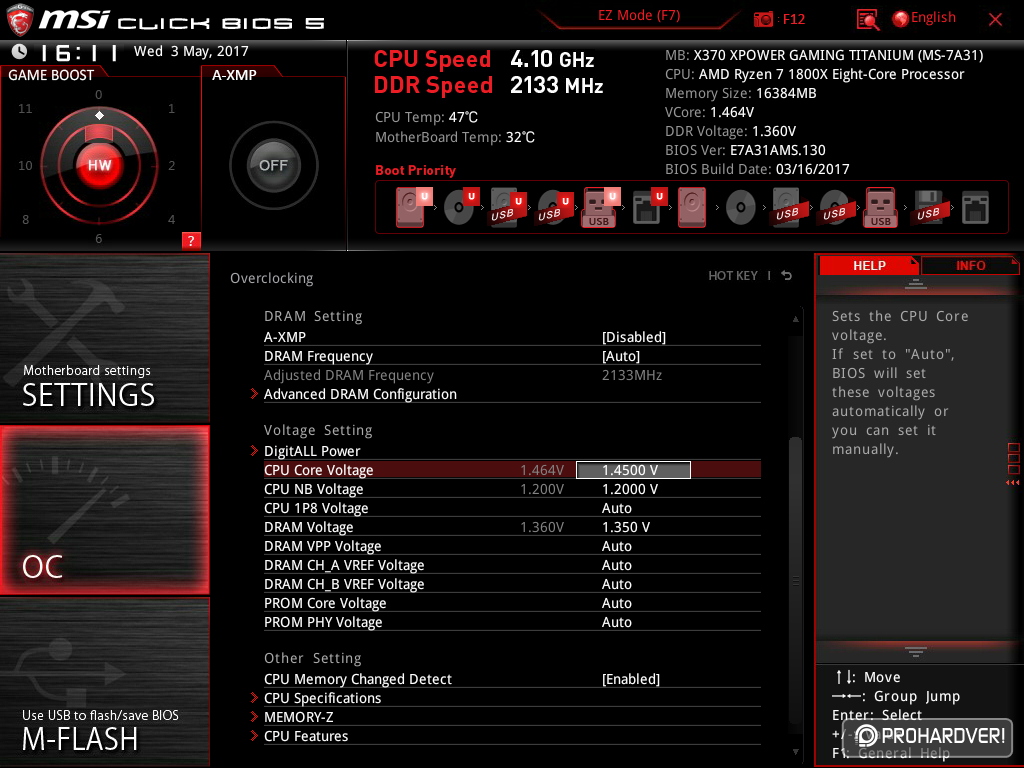Select the highlighted UEFI USB key boot icon
Viewport: 1024px width, 768px height.
tap(601, 207)
